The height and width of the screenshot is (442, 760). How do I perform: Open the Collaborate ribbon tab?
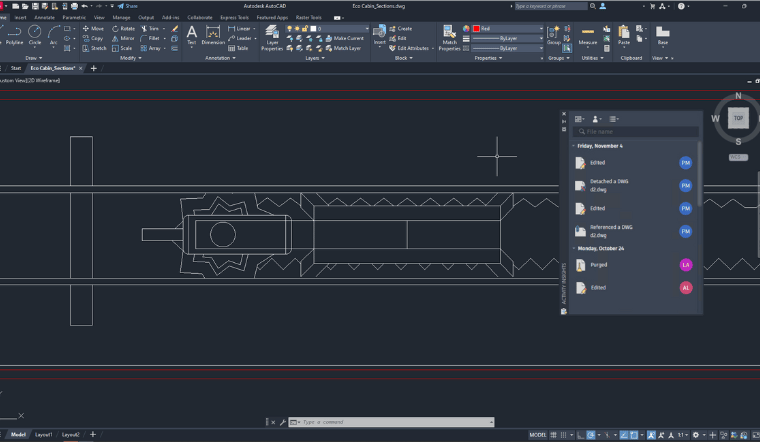[x=200, y=17]
